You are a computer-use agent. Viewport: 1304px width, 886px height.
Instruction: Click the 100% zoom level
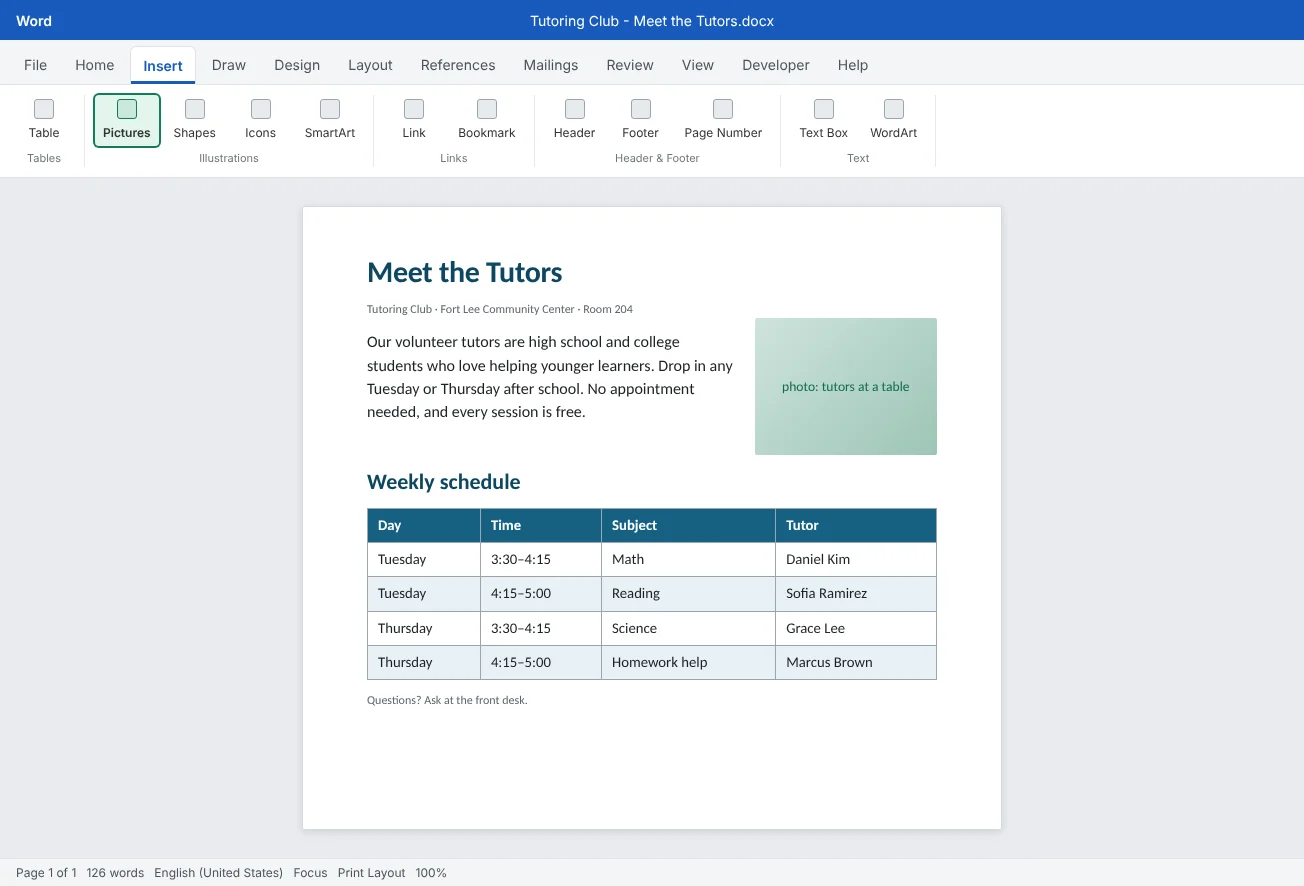[431, 873]
